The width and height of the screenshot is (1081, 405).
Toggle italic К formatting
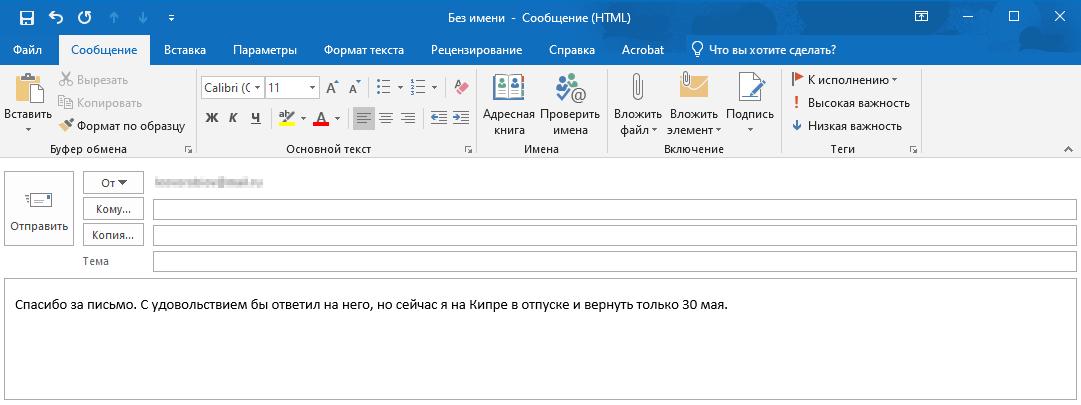pyautogui.click(x=233, y=118)
